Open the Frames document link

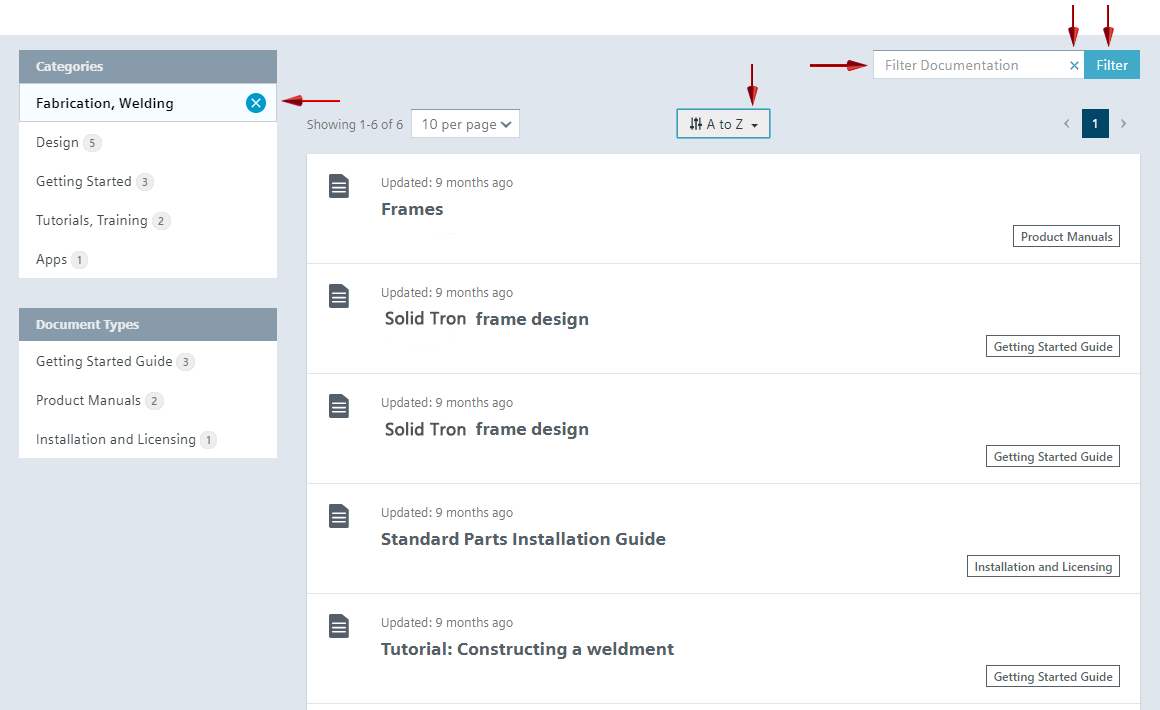tap(412, 209)
